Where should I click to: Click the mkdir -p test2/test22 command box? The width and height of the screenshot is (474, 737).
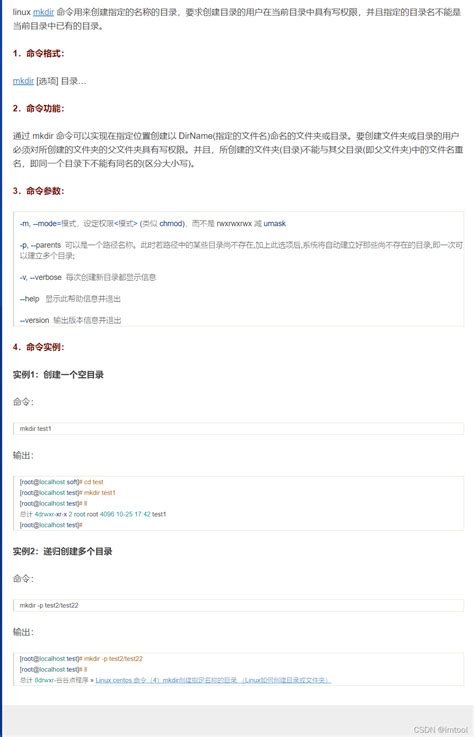[238, 605]
